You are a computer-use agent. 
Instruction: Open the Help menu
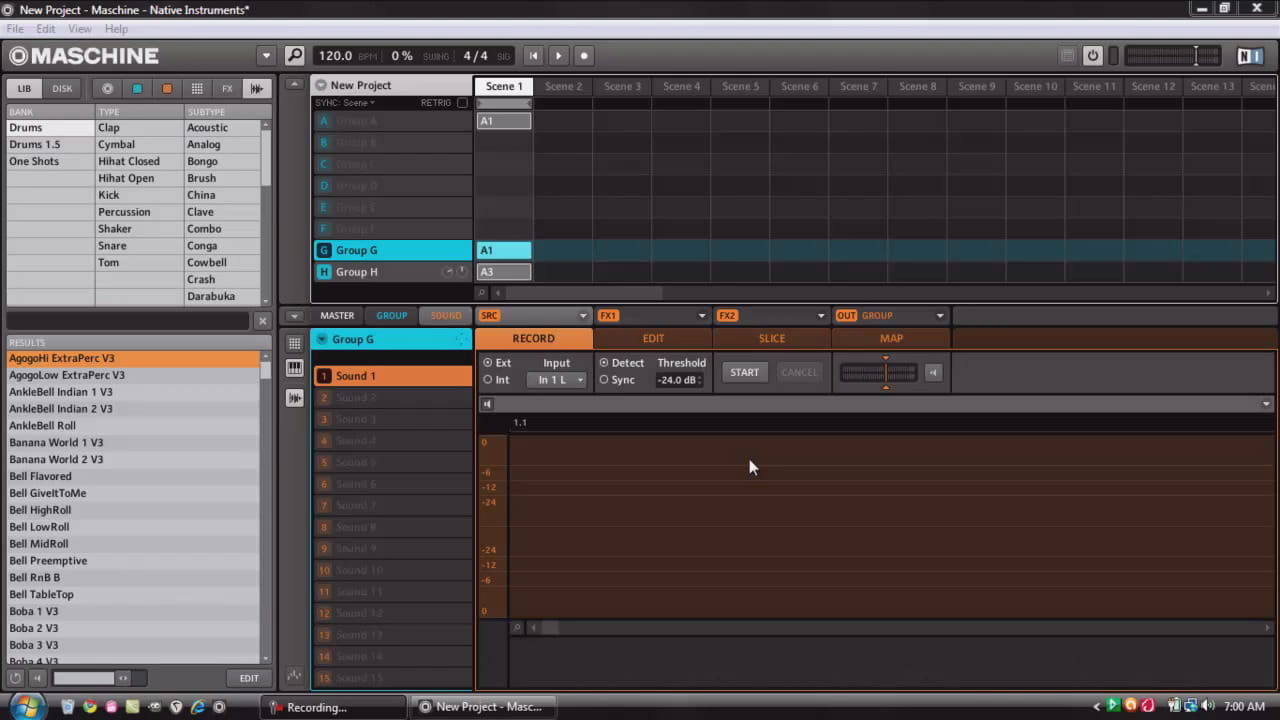coord(116,29)
